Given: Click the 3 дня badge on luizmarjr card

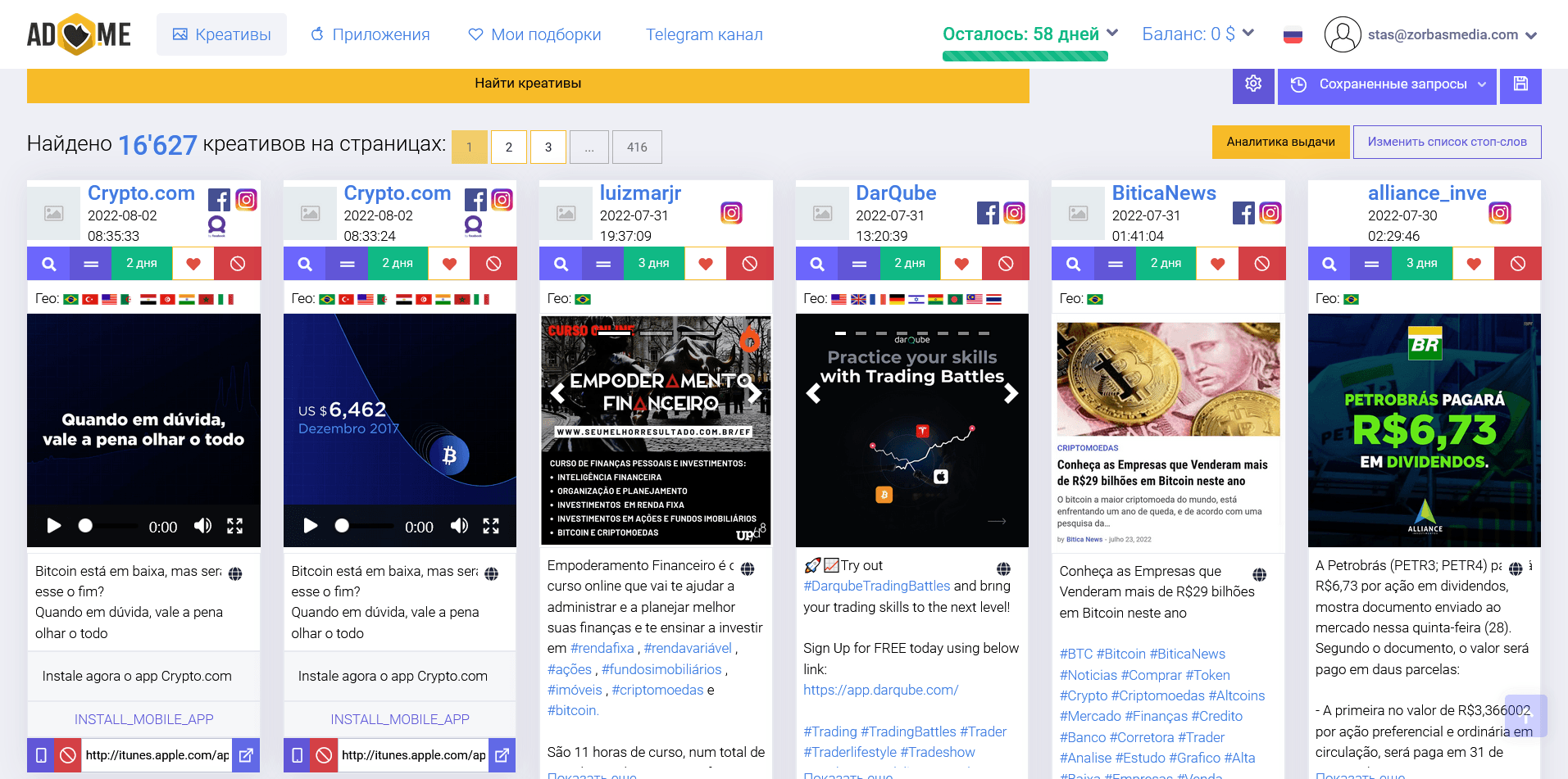Looking at the screenshot, I should (x=653, y=264).
